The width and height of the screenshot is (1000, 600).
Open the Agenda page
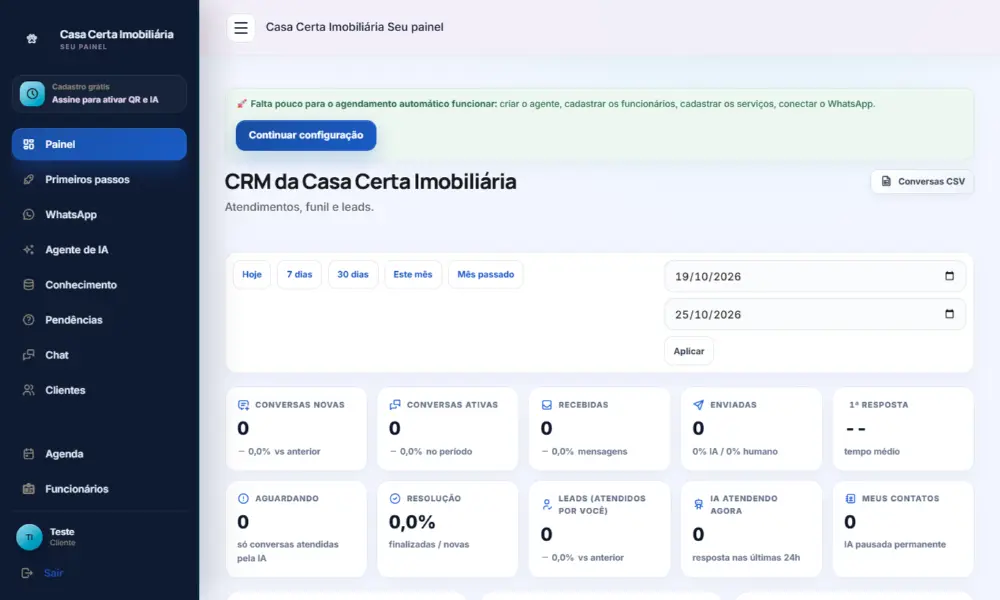(x=99, y=453)
